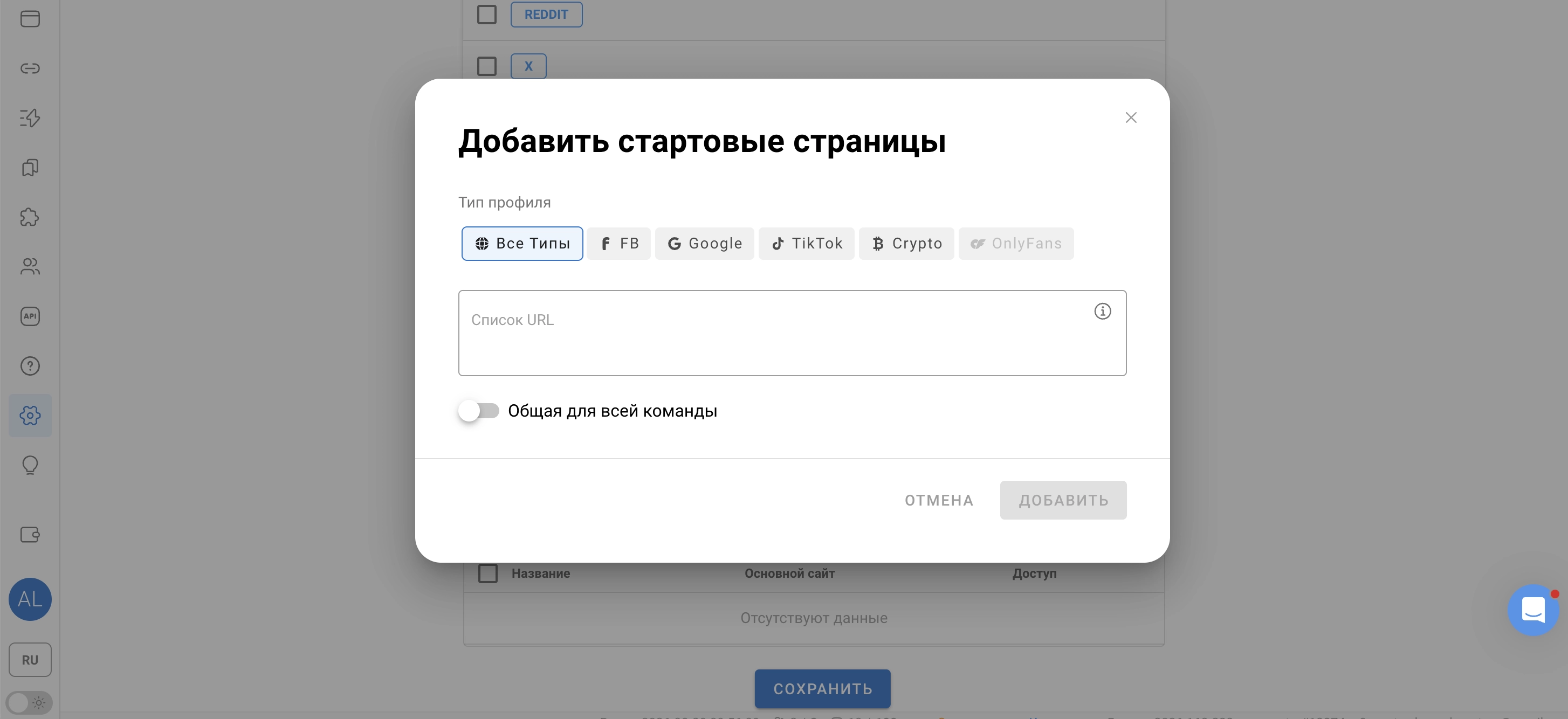Open the wallet billing icon
Image resolution: width=1568 pixels, height=719 pixels.
(30, 535)
